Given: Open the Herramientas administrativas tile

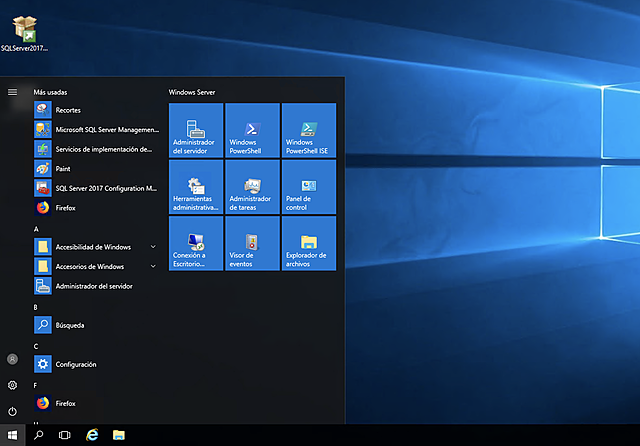Looking at the screenshot, I should point(196,187).
